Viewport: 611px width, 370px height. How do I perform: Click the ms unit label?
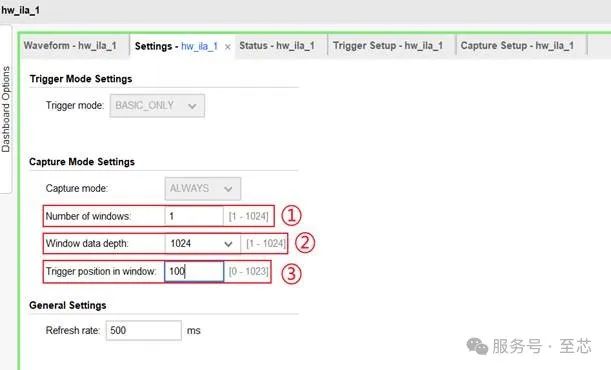pos(194,331)
